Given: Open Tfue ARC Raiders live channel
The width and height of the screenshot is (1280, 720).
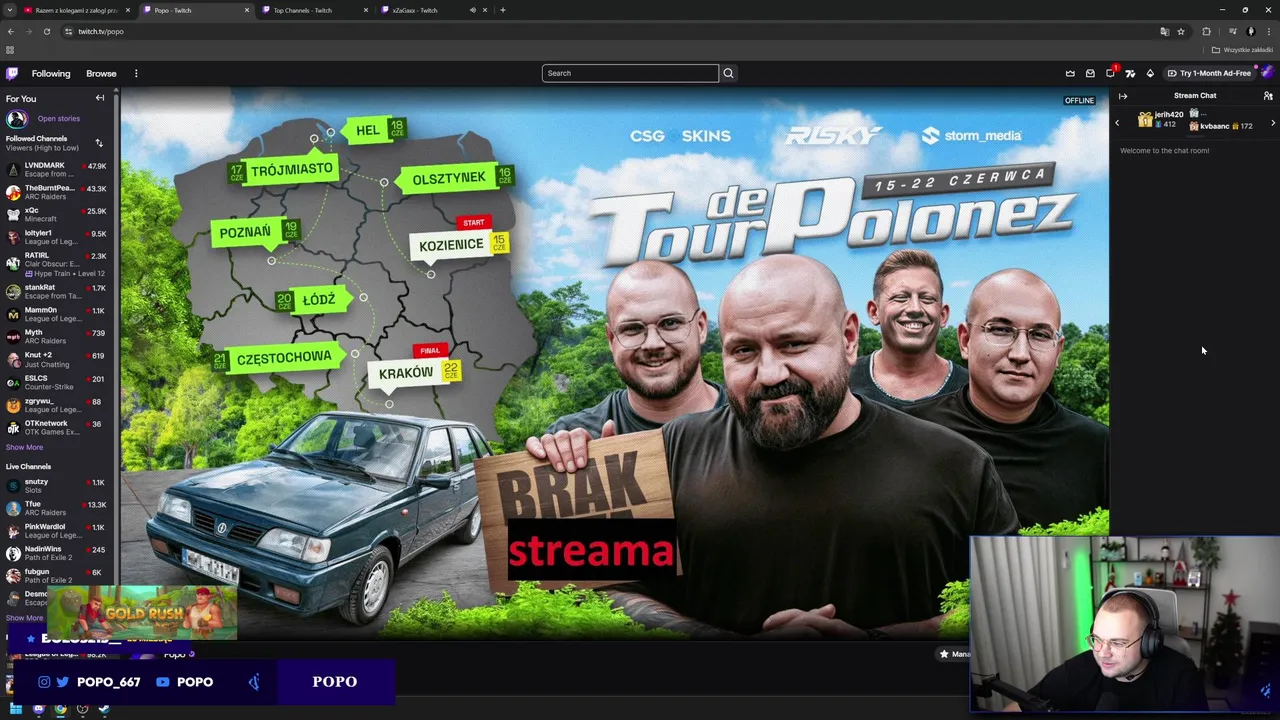Looking at the screenshot, I should point(57,508).
